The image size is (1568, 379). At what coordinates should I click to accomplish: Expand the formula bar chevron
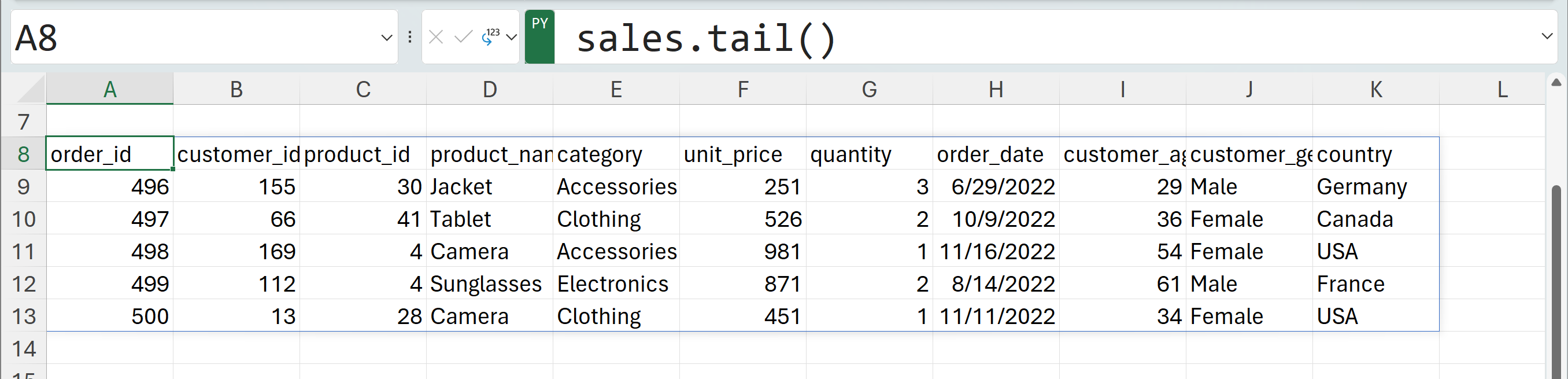(1547, 36)
